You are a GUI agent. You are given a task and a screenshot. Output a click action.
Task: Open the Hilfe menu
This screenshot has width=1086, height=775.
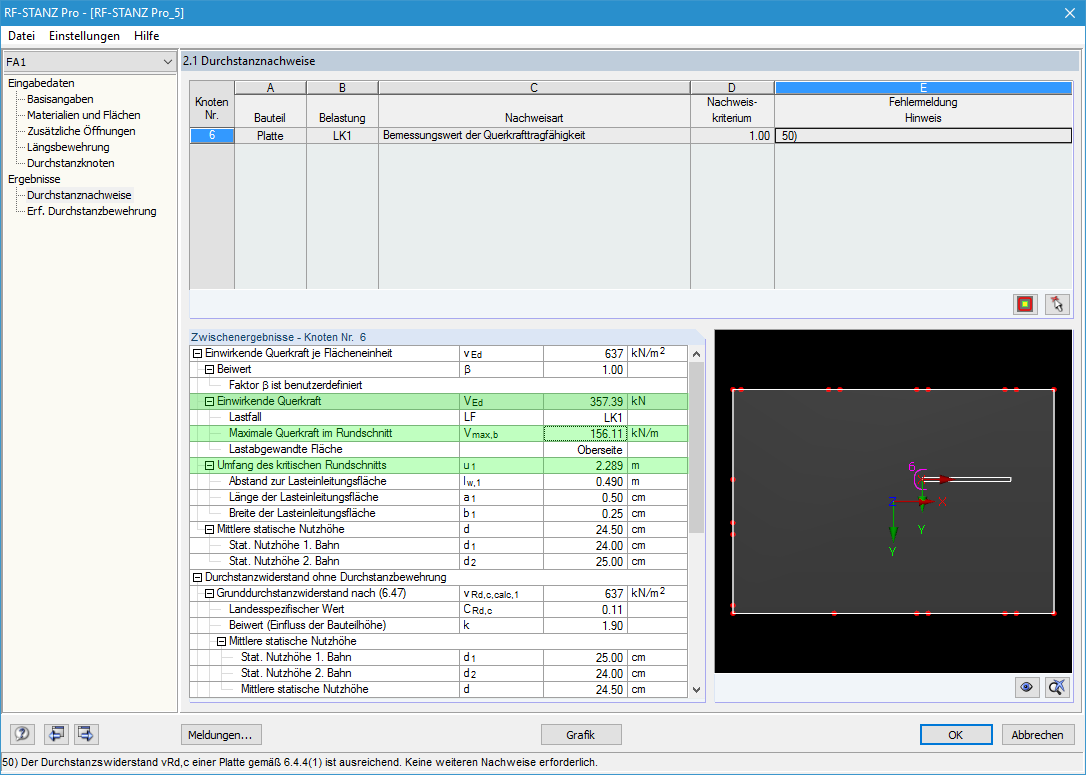pos(147,35)
